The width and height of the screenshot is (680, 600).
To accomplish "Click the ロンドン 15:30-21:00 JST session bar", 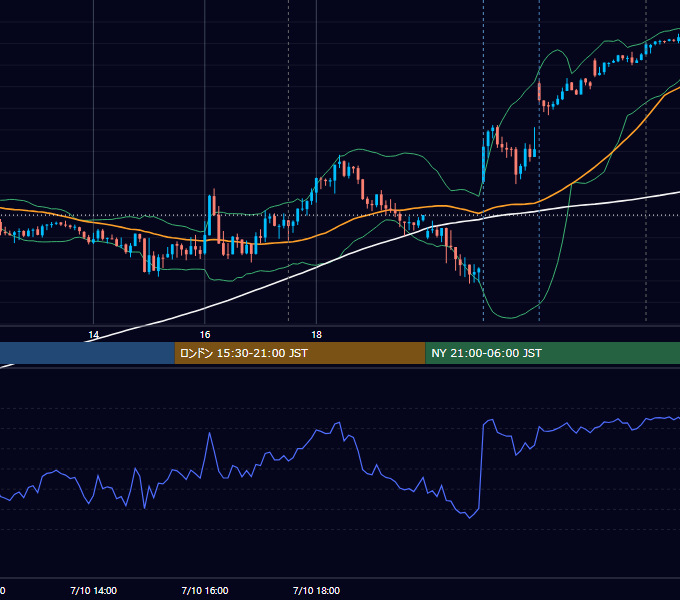I will click(300, 353).
